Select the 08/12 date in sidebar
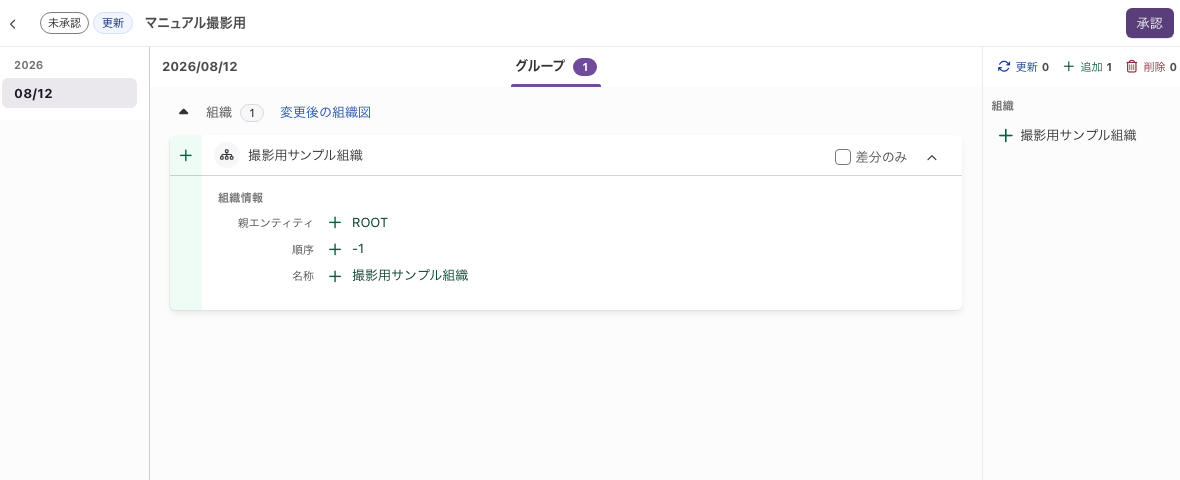This screenshot has height=480, width=1180. (x=69, y=93)
